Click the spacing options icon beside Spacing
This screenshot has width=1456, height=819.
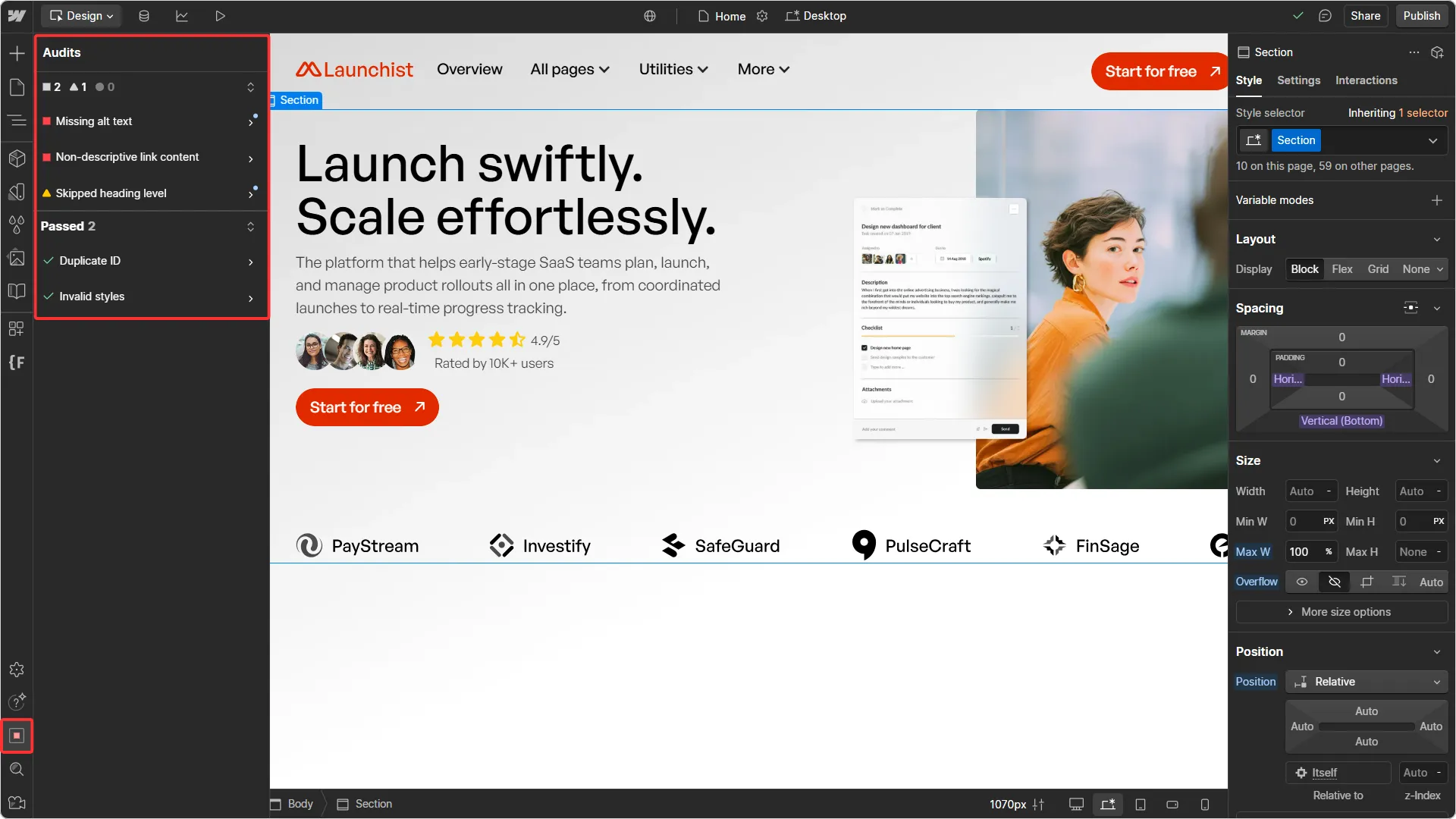pos(1410,308)
